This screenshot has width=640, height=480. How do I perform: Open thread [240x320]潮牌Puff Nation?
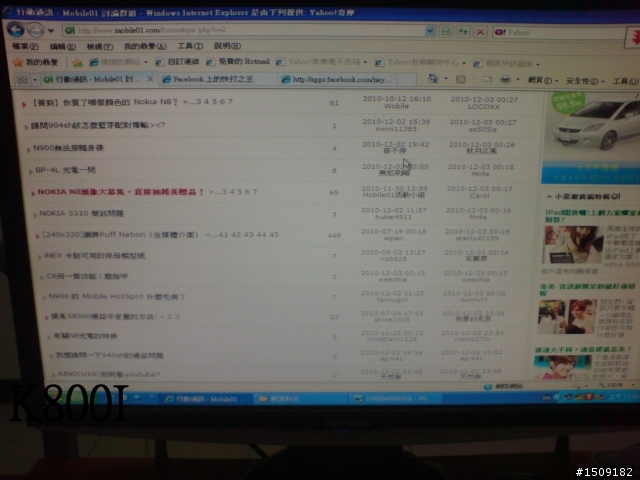120,235
